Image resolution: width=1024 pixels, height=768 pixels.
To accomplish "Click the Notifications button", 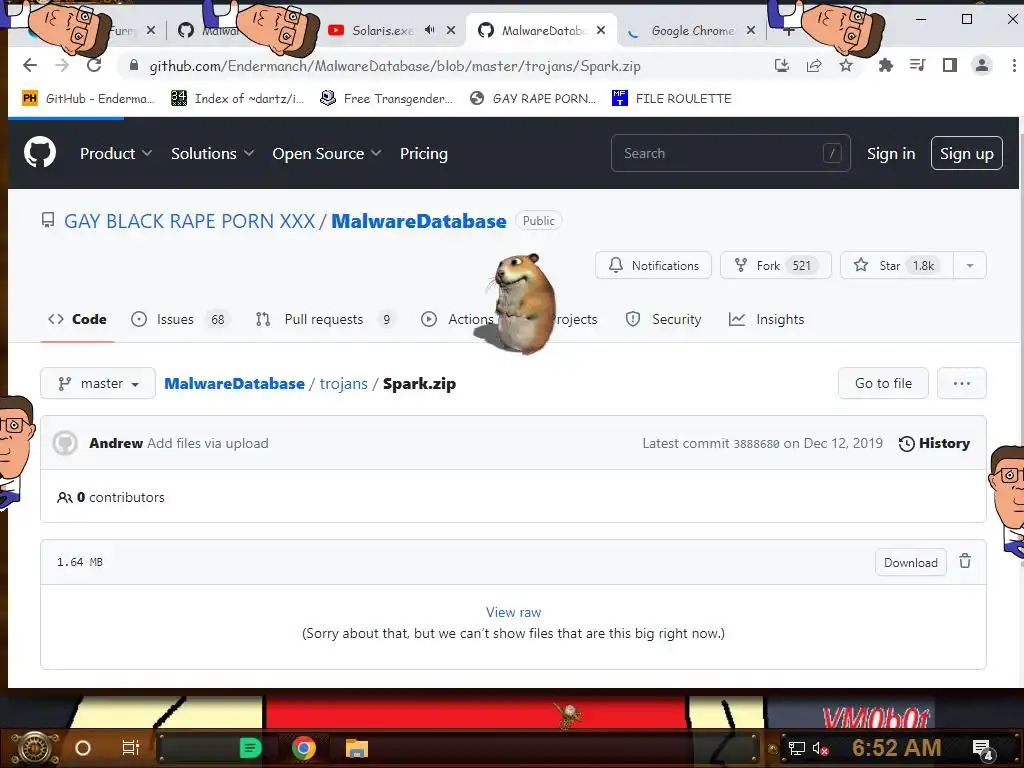I will (653, 265).
